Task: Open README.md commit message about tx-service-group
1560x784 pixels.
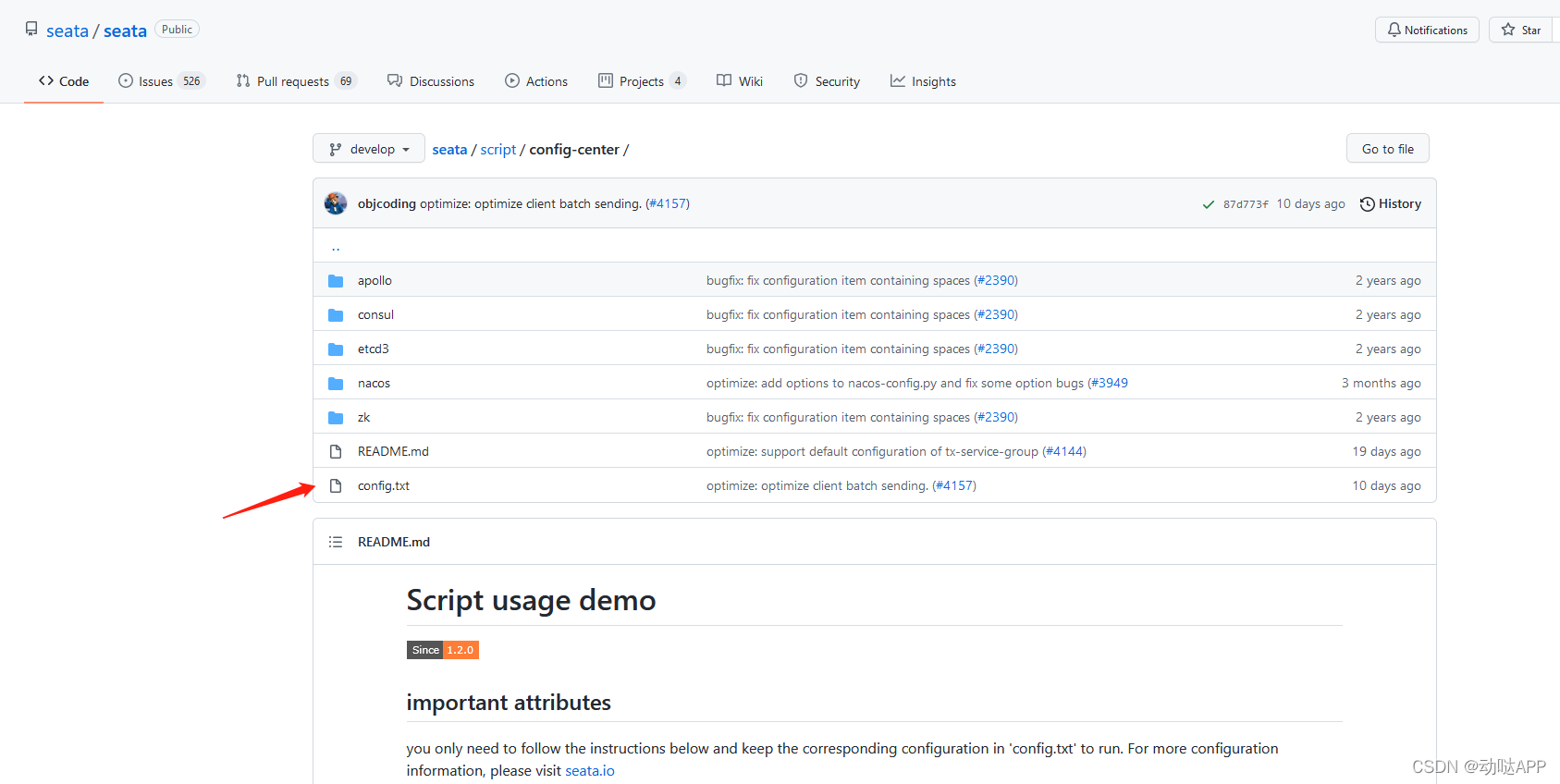Action: 872,451
